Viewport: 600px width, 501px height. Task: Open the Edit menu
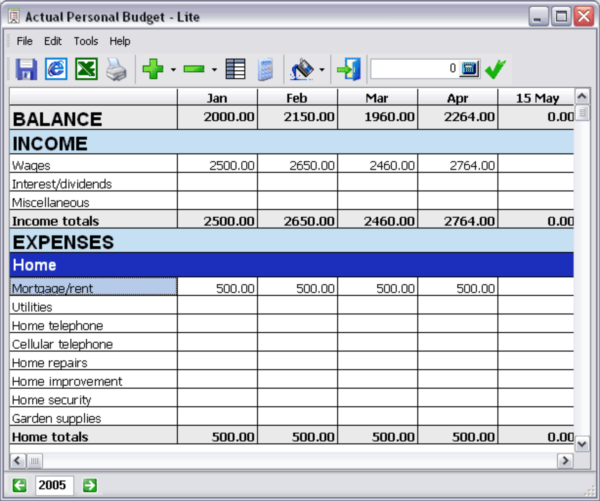[53, 41]
